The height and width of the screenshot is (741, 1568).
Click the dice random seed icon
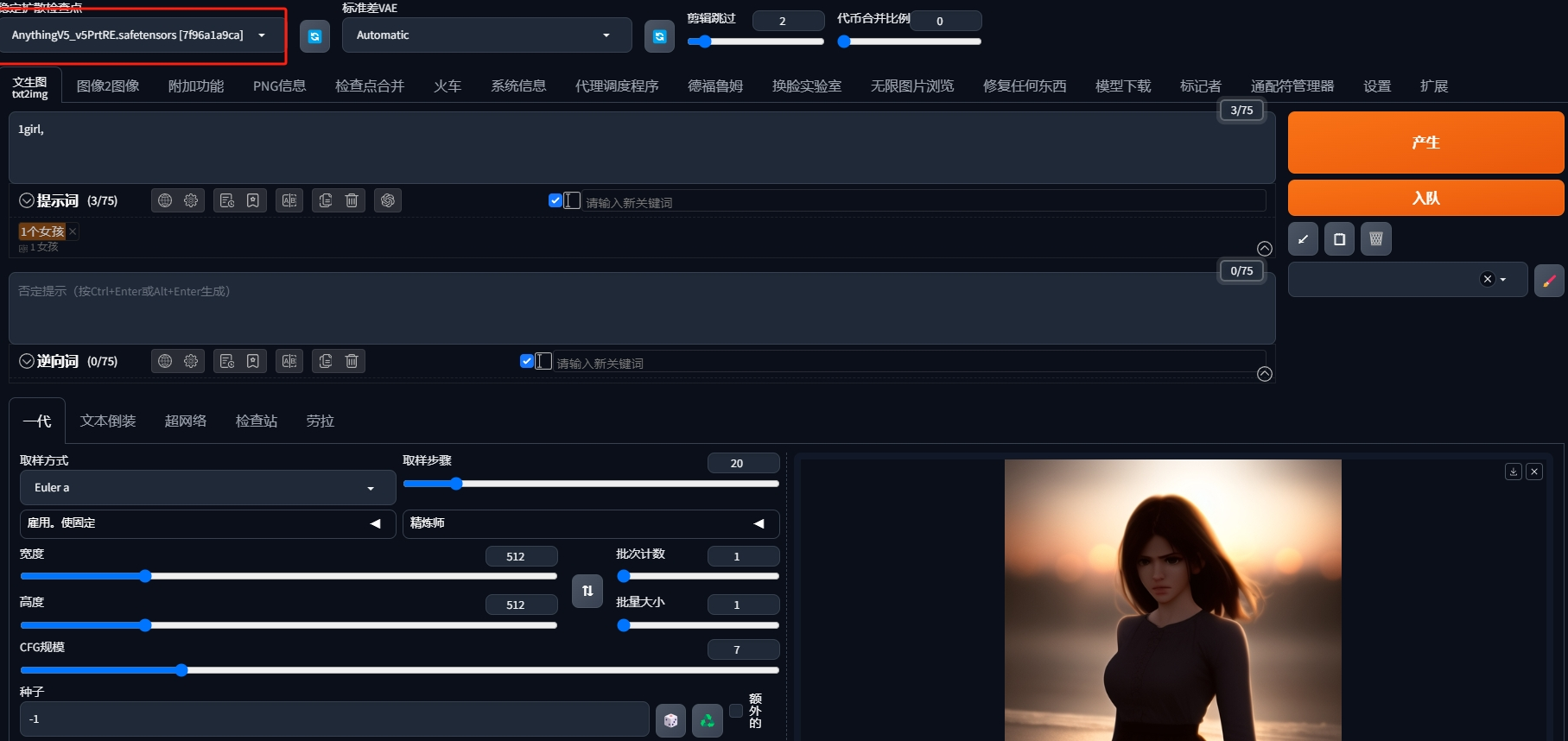point(670,720)
